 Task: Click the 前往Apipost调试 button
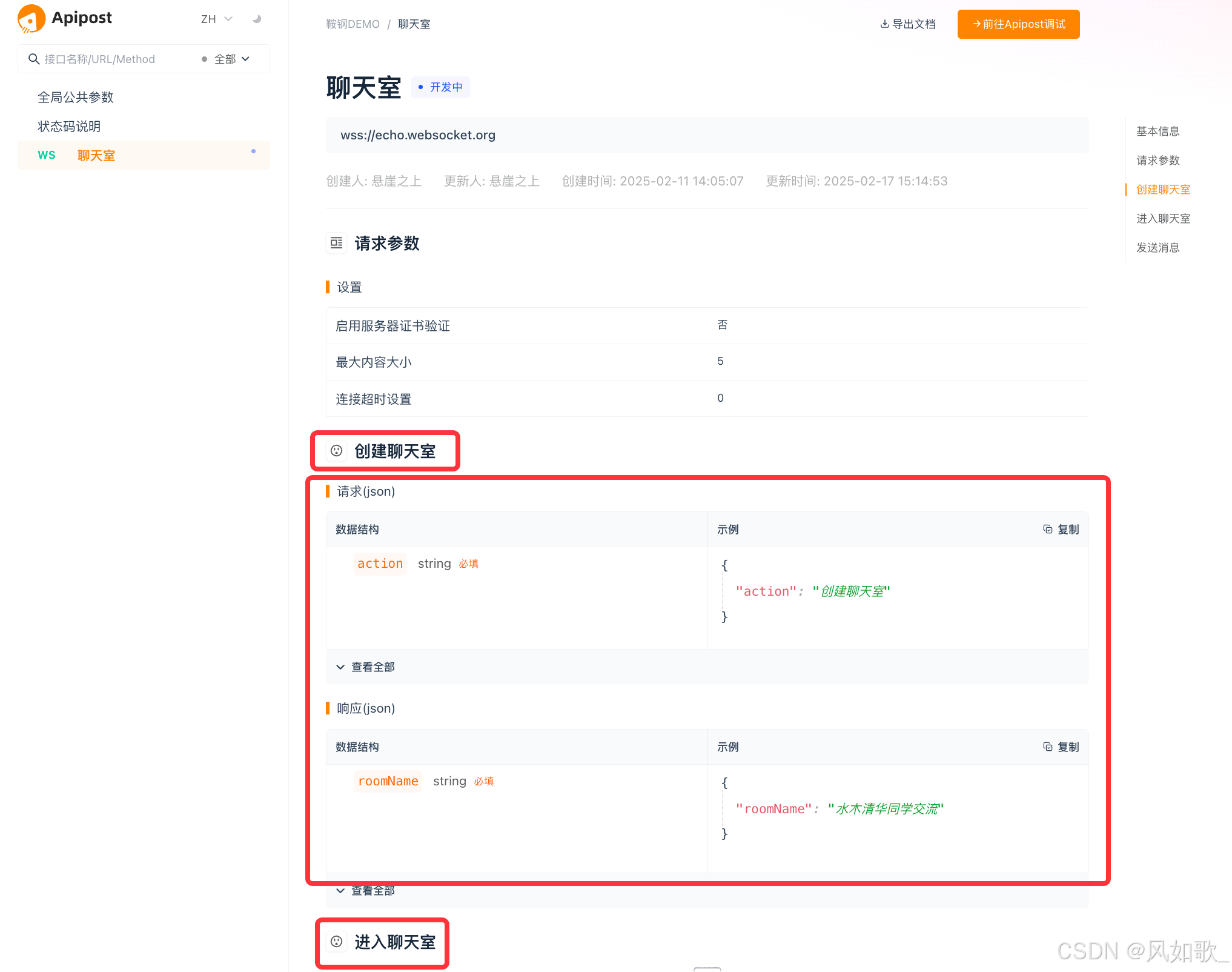1018,24
